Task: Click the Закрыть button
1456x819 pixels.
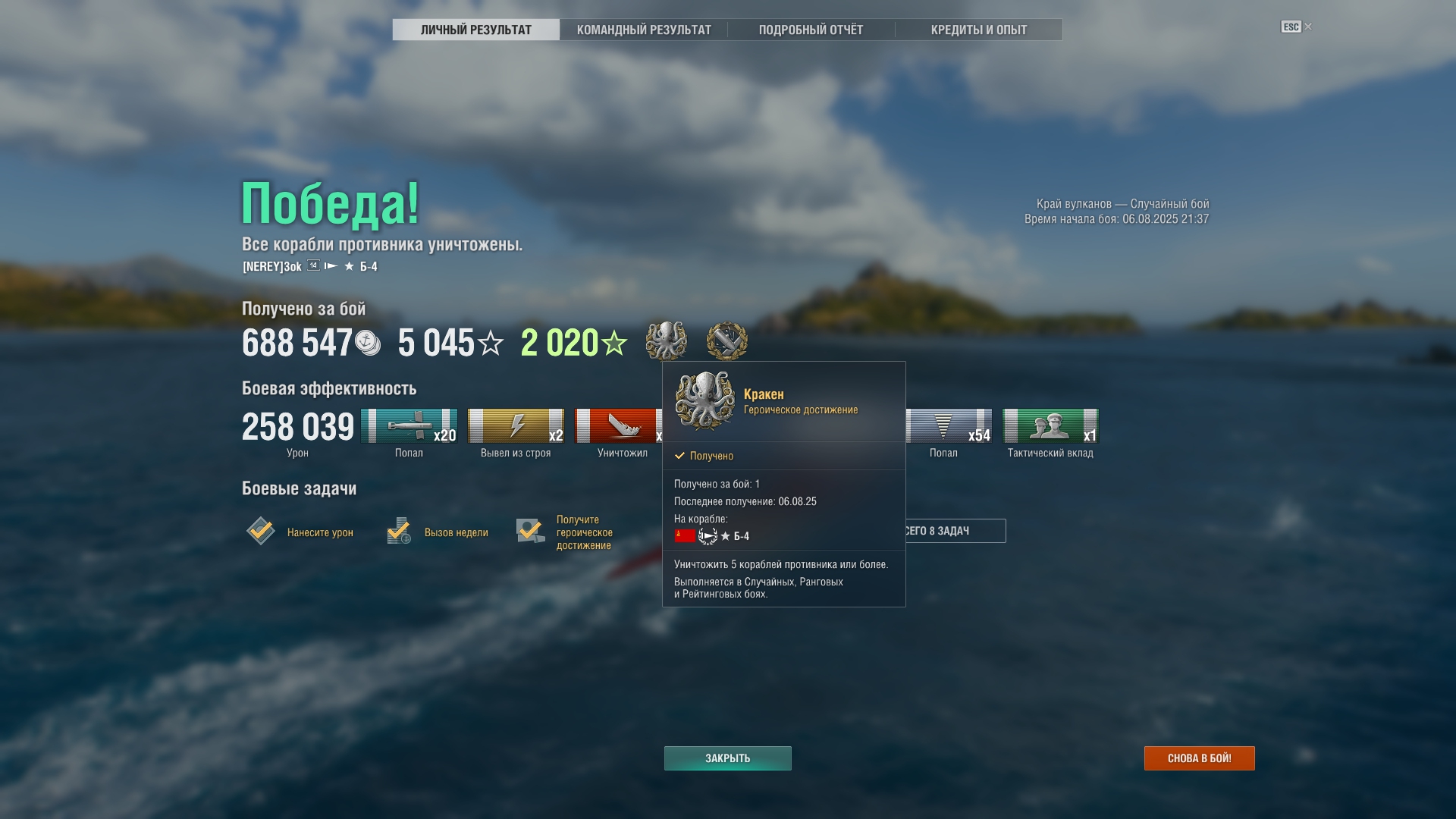Action: pyautogui.click(x=728, y=758)
